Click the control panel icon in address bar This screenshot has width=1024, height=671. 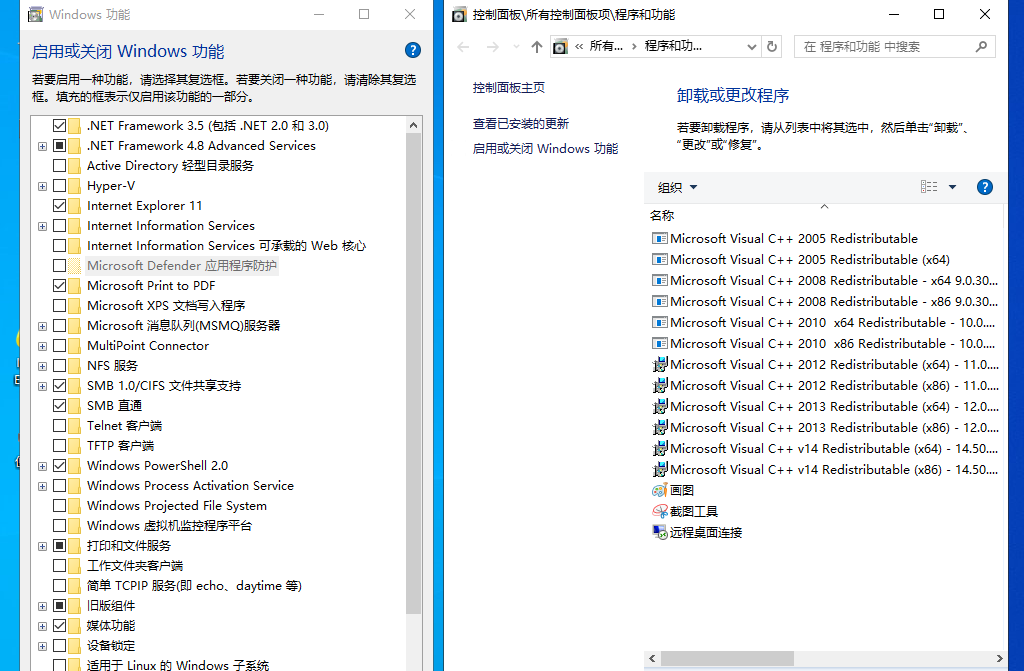pyautogui.click(x=560, y=46)
